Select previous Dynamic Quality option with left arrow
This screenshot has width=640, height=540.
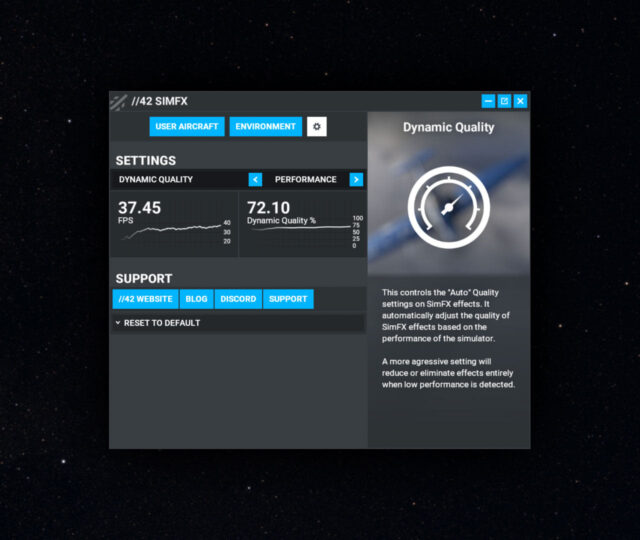[255, 180]
